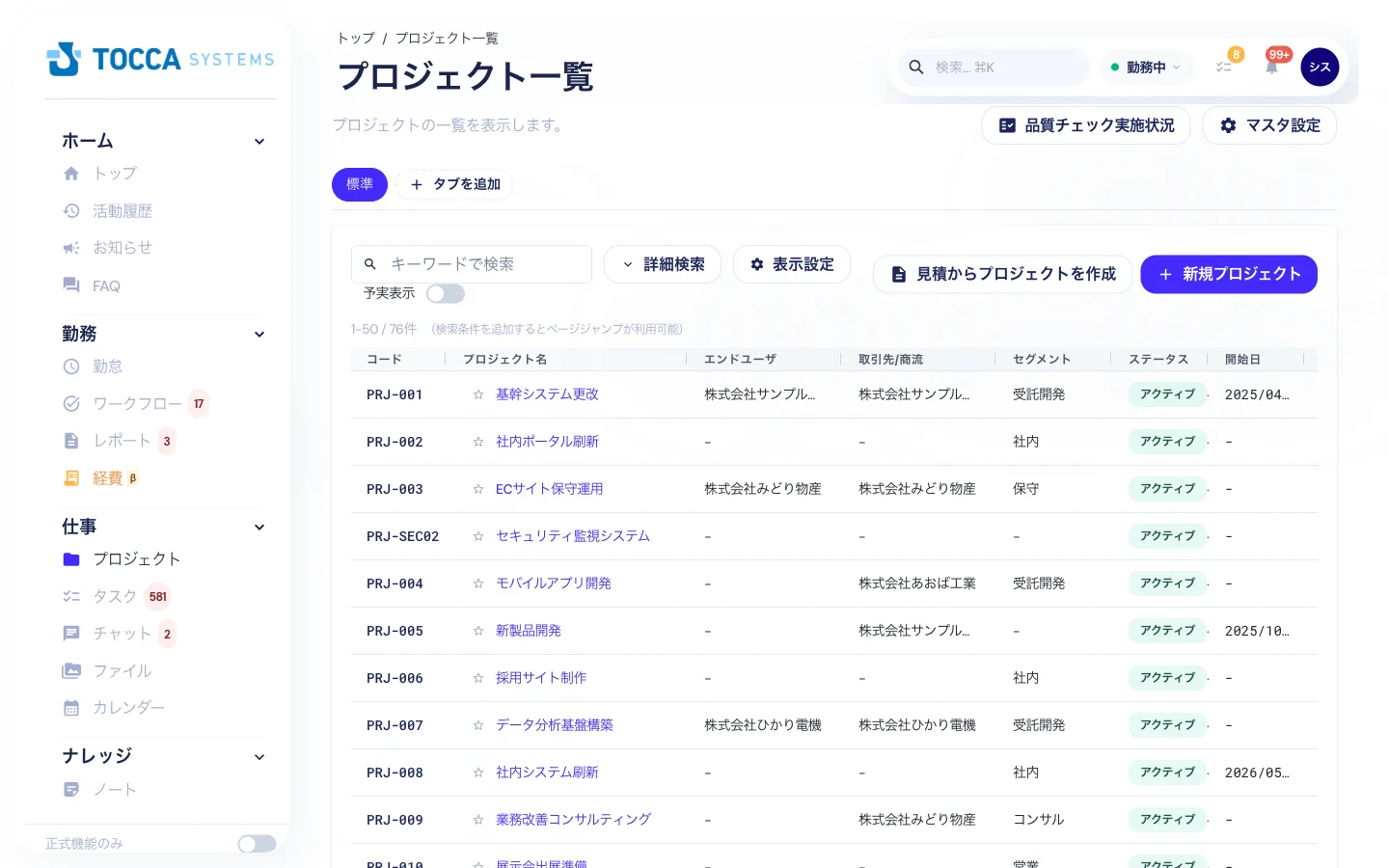This screenshot has height=868, width=1389.
Task: Open the user avatar シス
Action: pyautogui.click(x=1320, y=68)
